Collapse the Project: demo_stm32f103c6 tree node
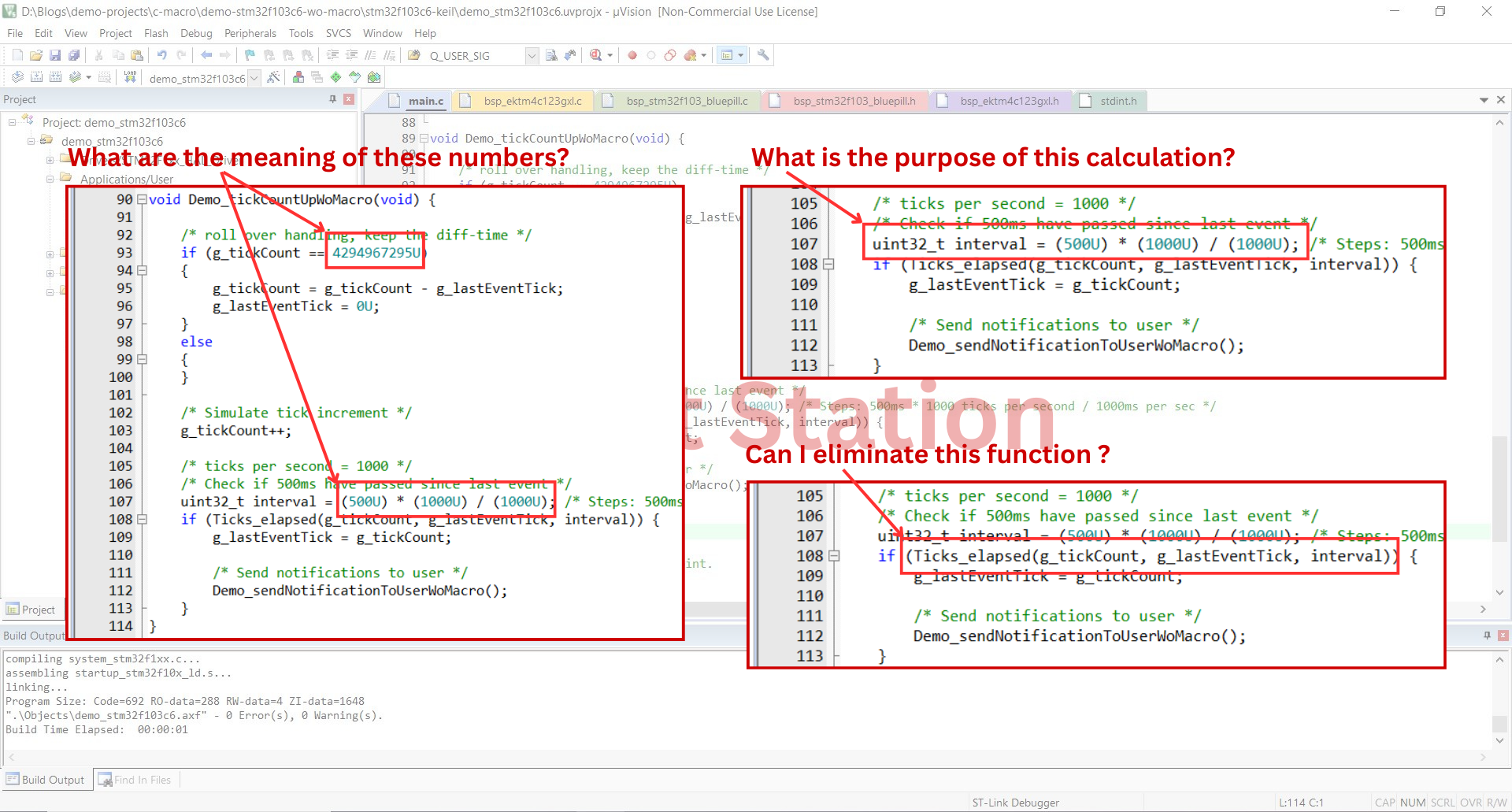Screen dimensions: 1512x812 click(x=12, y=122)
